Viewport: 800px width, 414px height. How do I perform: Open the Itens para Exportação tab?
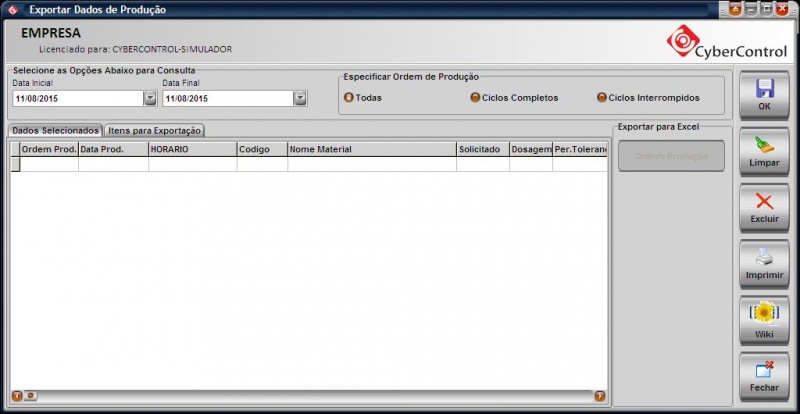click(x=155, y=131)
